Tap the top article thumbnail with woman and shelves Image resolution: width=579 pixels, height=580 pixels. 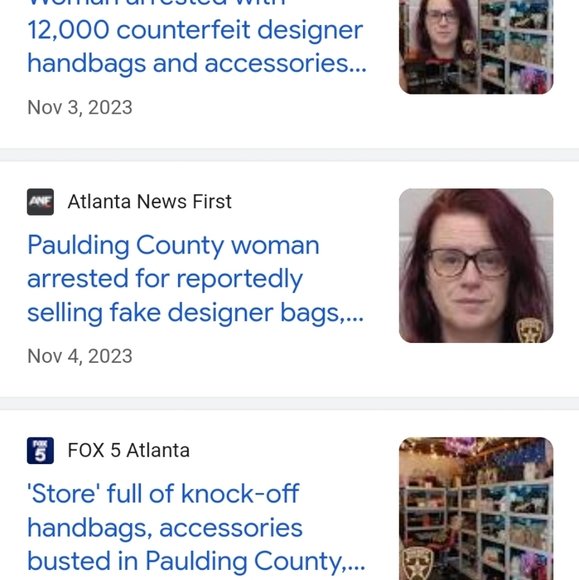coord(476,47)
